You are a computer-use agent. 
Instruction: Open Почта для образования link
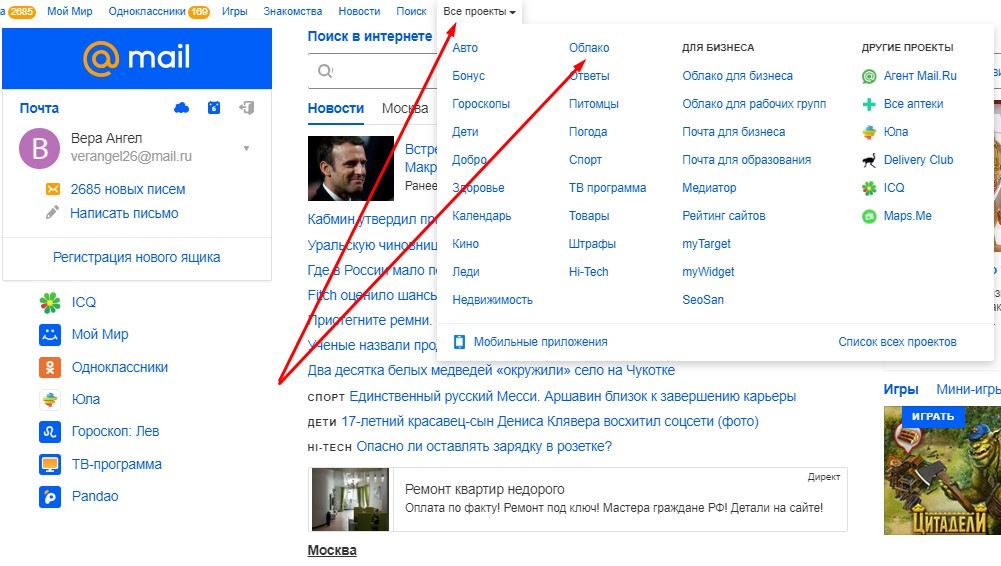click(746, 160)
